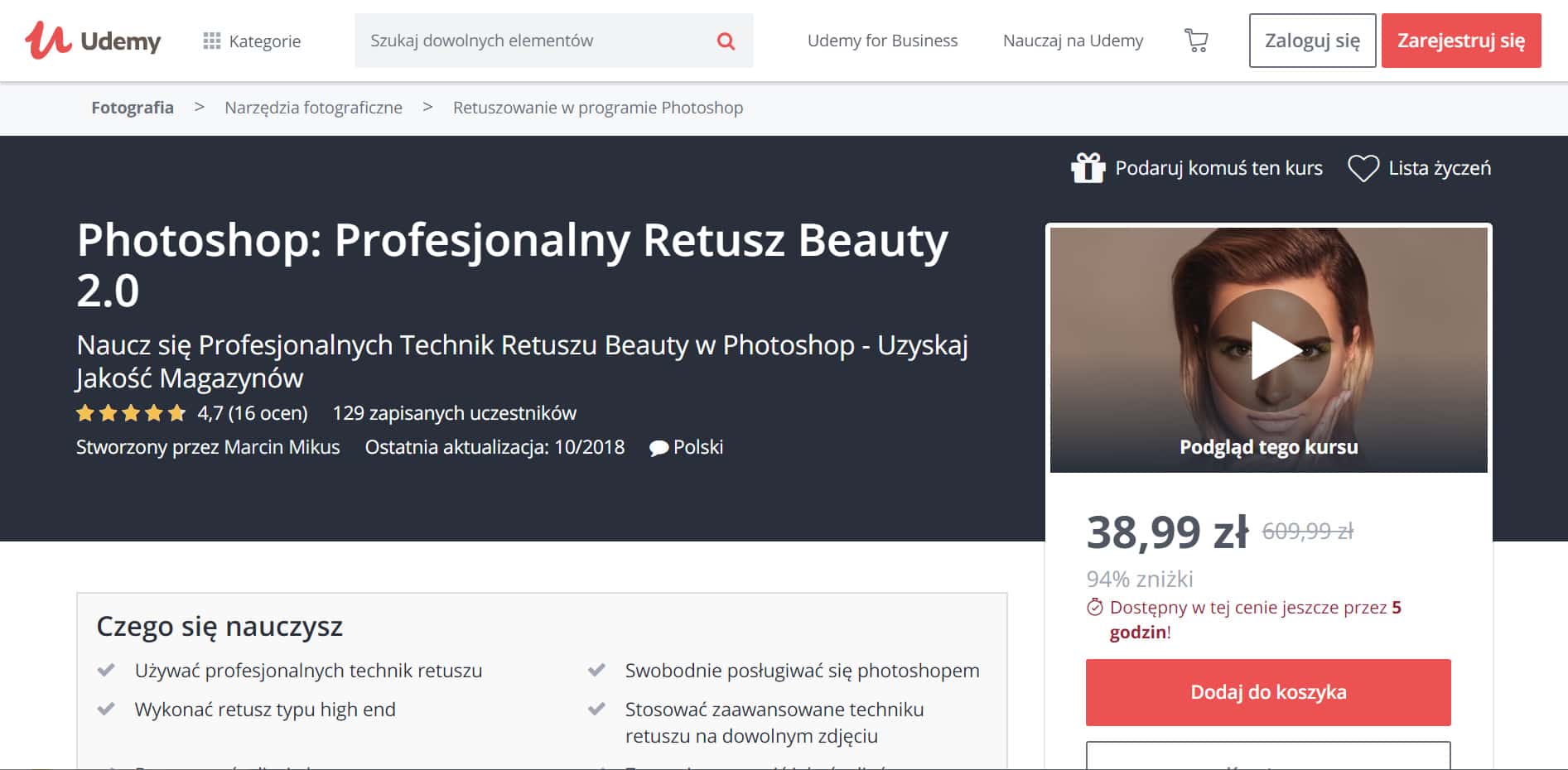Click the 'Czego się nauczysz' heading
Screen dimensions: 1568x770
pos(220,627)
